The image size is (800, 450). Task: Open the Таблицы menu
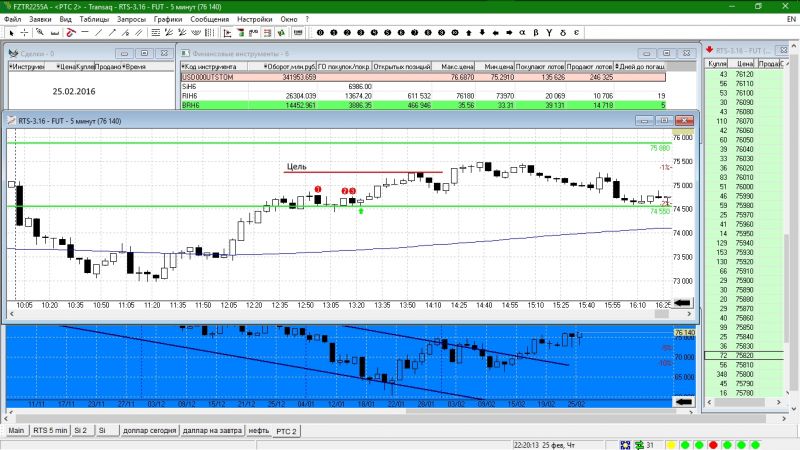click(x=94, y=19)
